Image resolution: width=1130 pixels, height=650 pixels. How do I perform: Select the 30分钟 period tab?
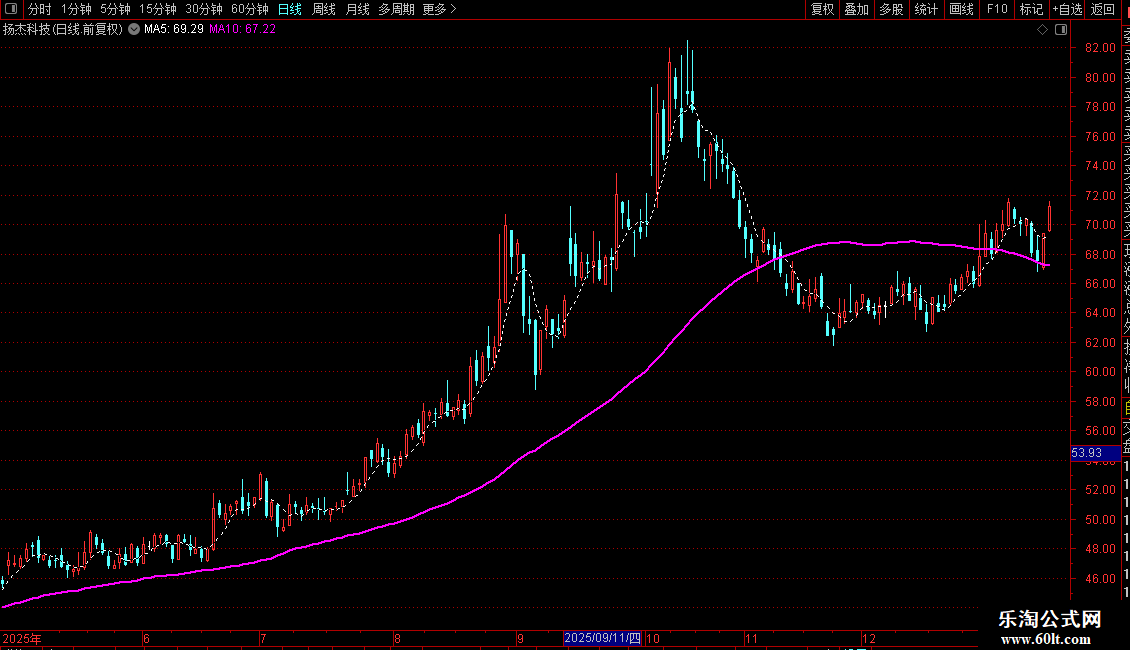[x=204, y=9]
